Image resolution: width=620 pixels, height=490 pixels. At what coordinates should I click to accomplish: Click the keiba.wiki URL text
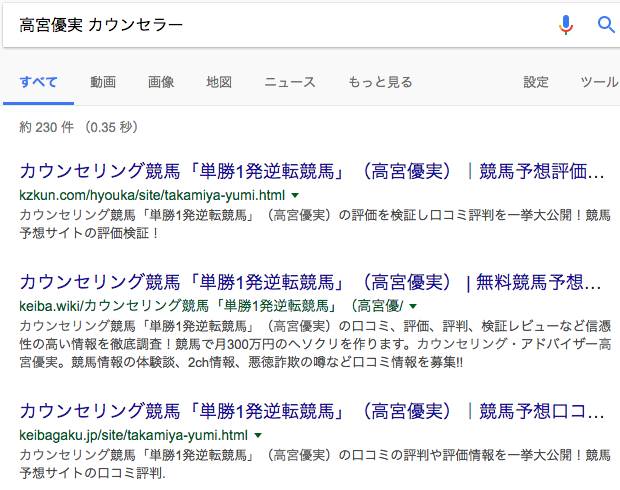[211, 306]
